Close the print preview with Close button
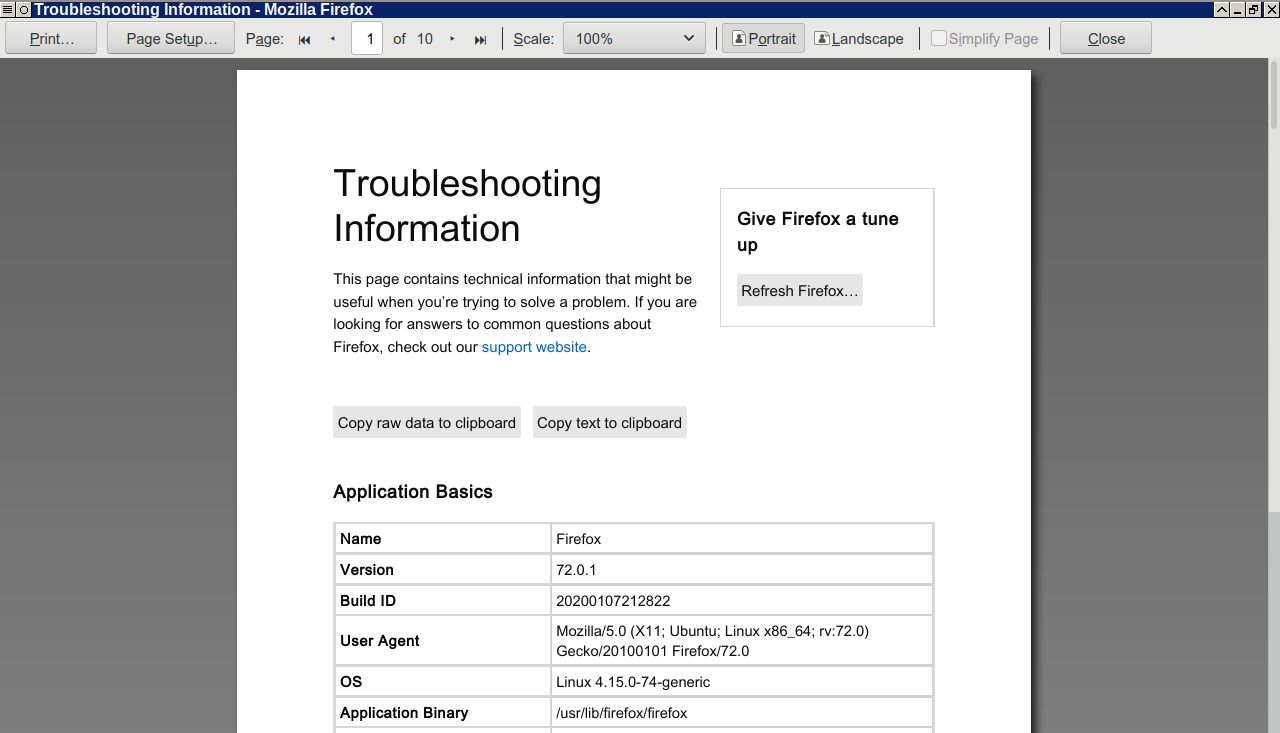This screenshot has width=1280, height=733. click(1106, 39)
